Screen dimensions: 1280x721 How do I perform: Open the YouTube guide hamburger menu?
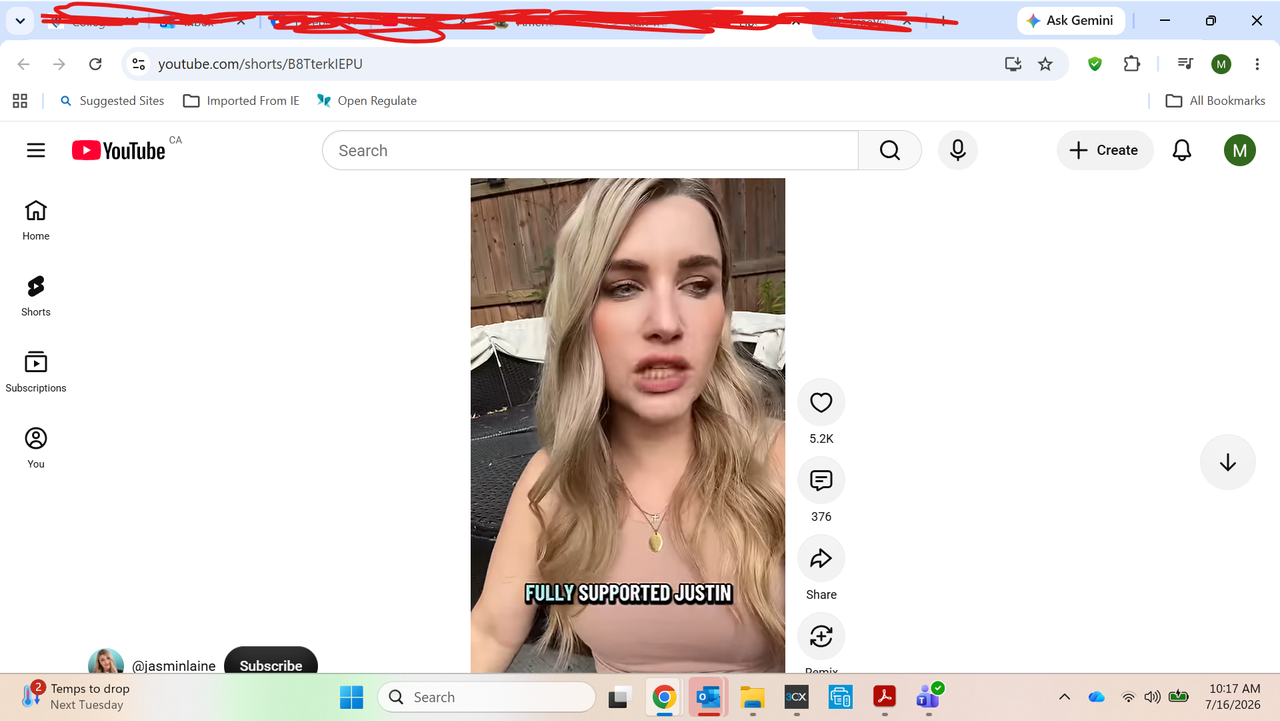pyautogui.click(x=36, y=150)
